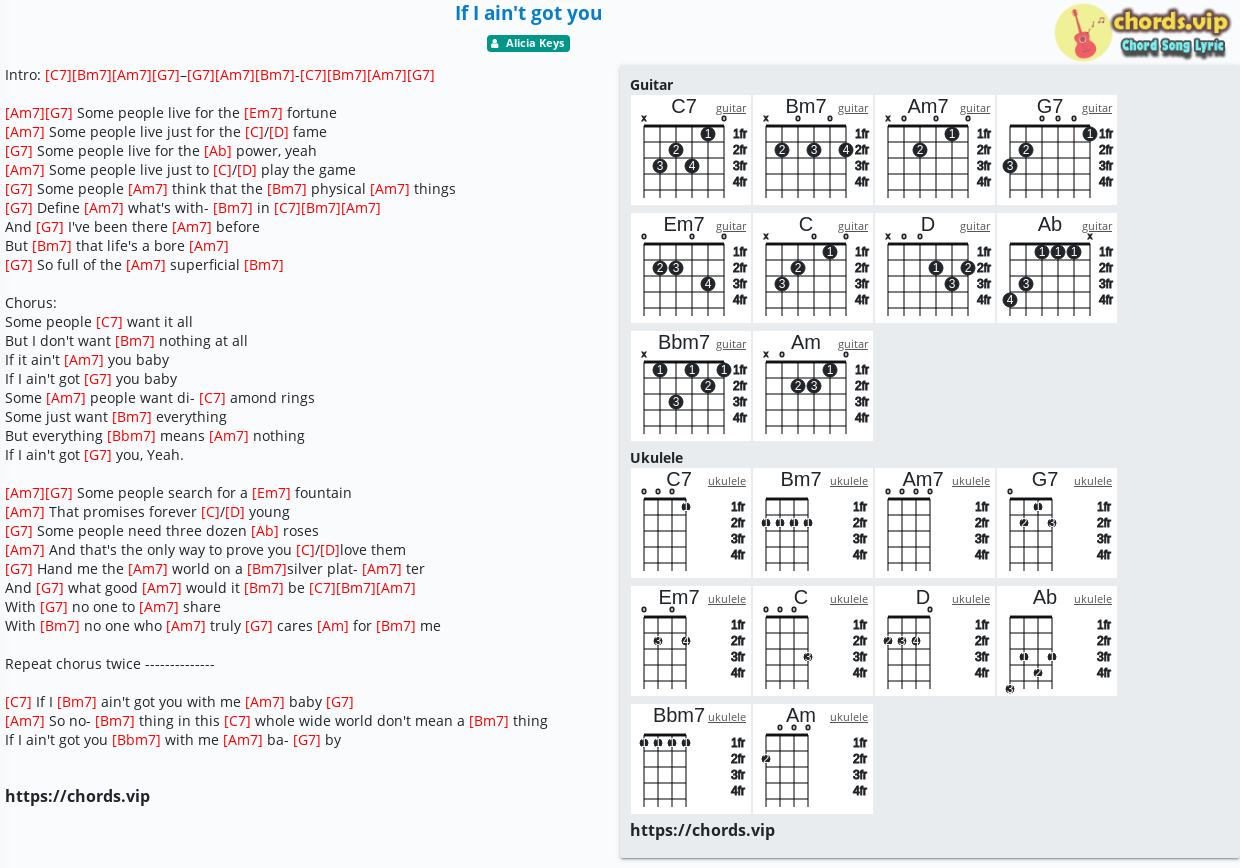Open ukulele link above C7 chord
This screenshot has height=868, width=1240.
(727, 481)
